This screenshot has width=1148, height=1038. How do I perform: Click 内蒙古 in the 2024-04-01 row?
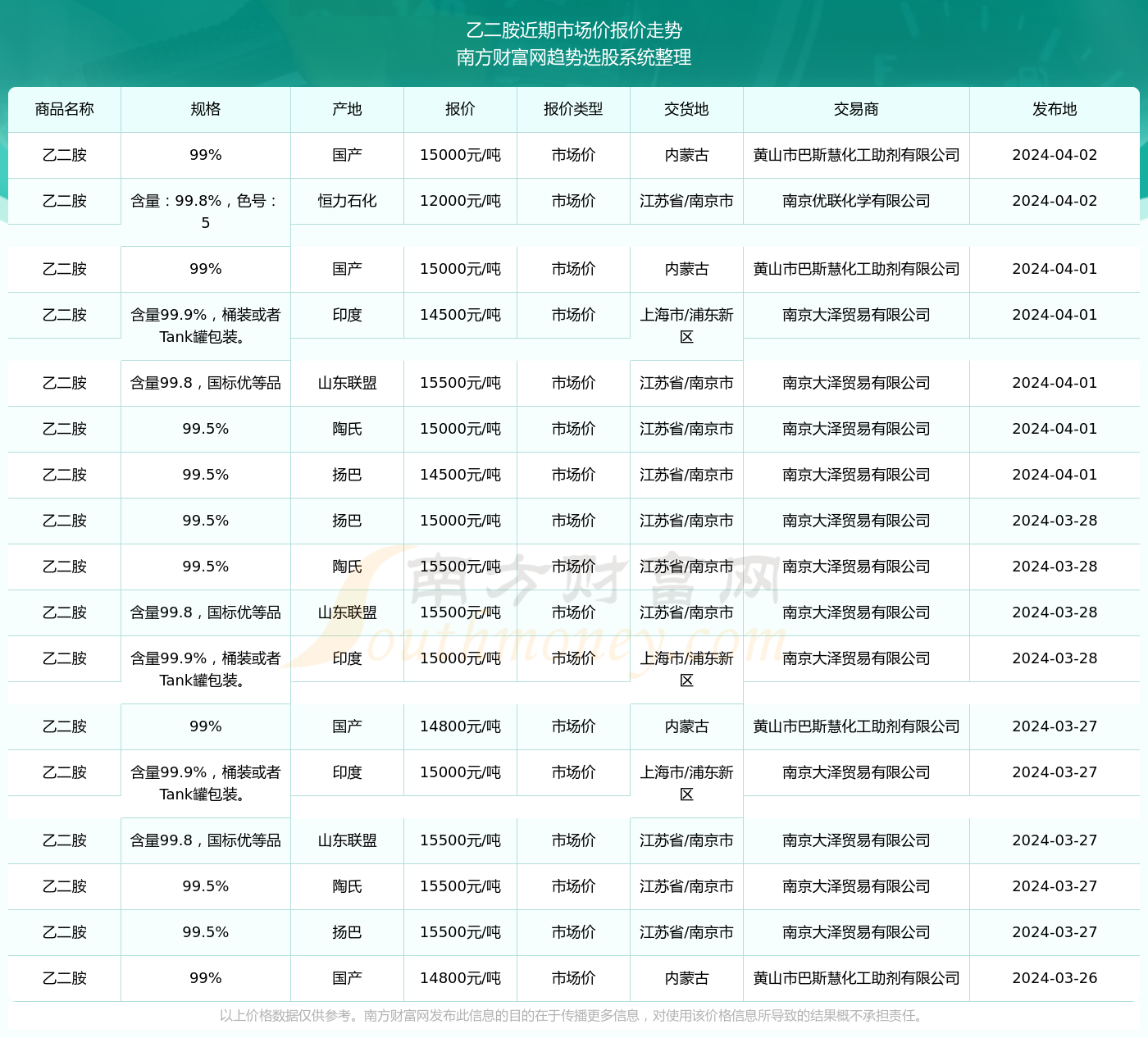click(x=686, y=269)
